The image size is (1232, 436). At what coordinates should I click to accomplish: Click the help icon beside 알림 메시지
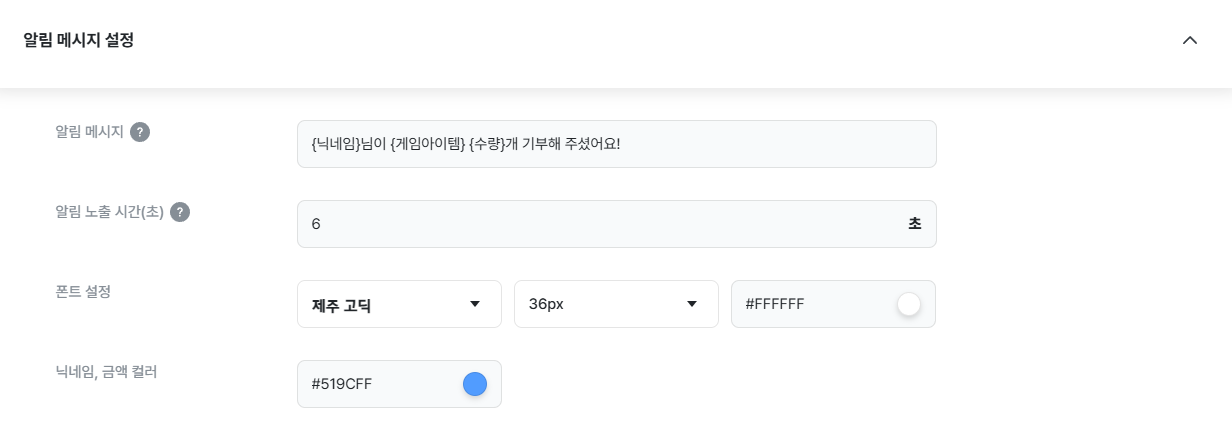point(140,132)
